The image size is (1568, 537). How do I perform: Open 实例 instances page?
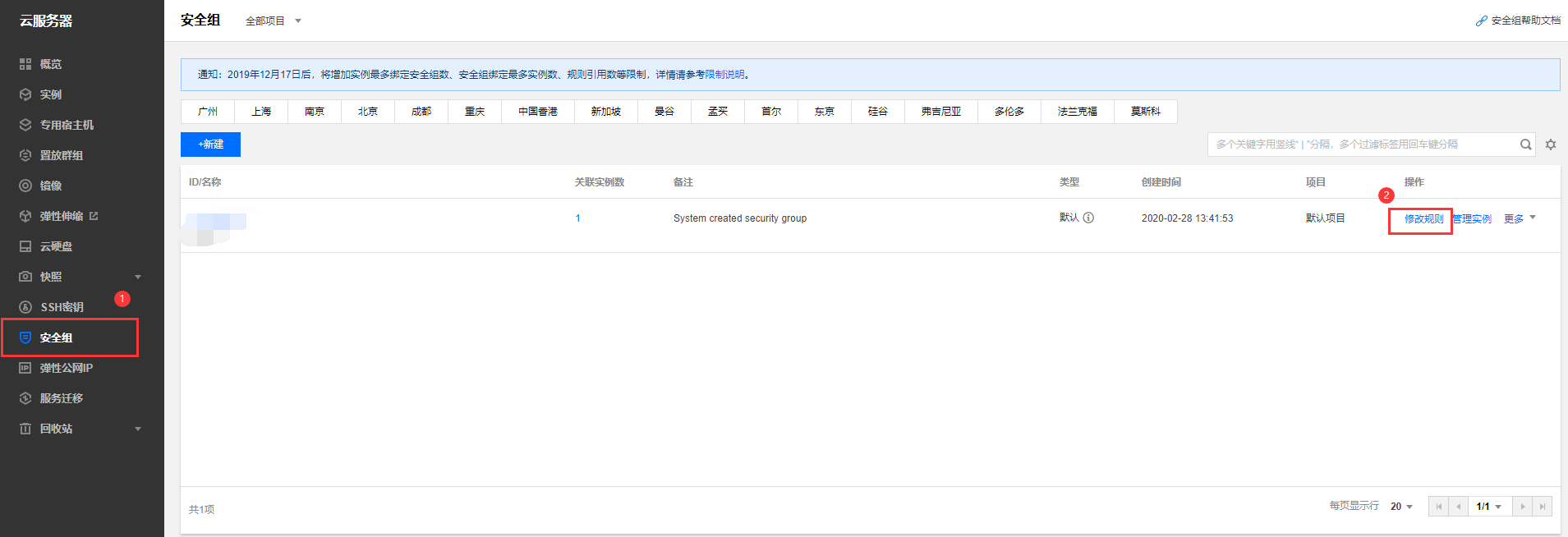(51, 94)
